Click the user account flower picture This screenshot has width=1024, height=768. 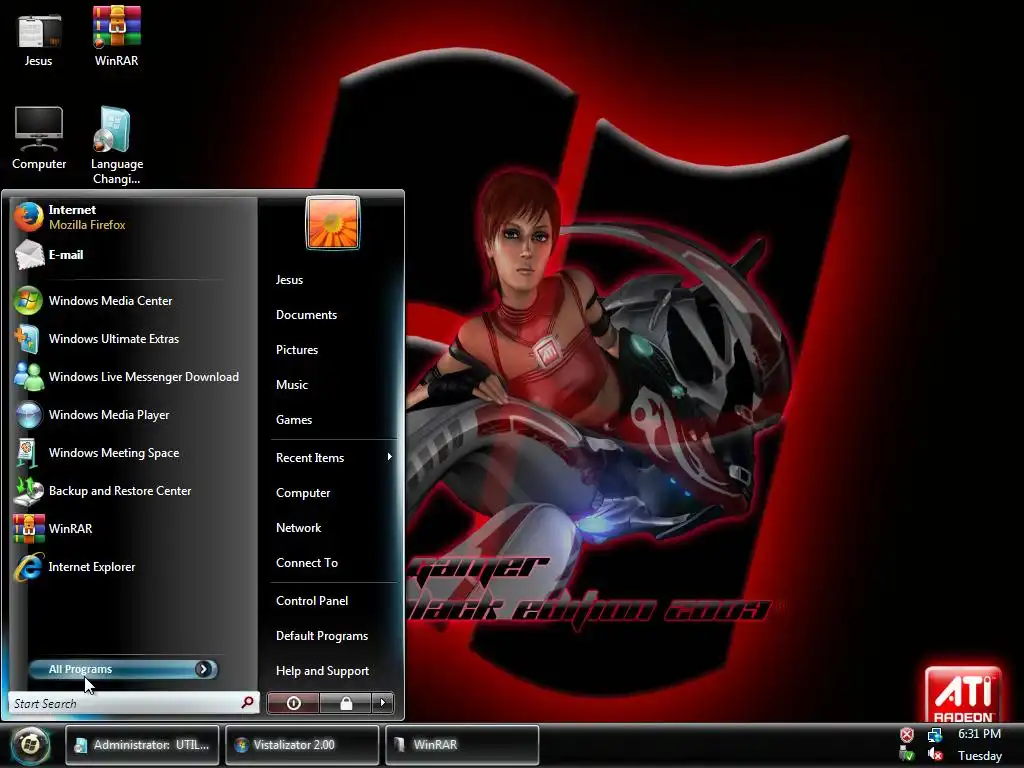[x=332, y=223]
